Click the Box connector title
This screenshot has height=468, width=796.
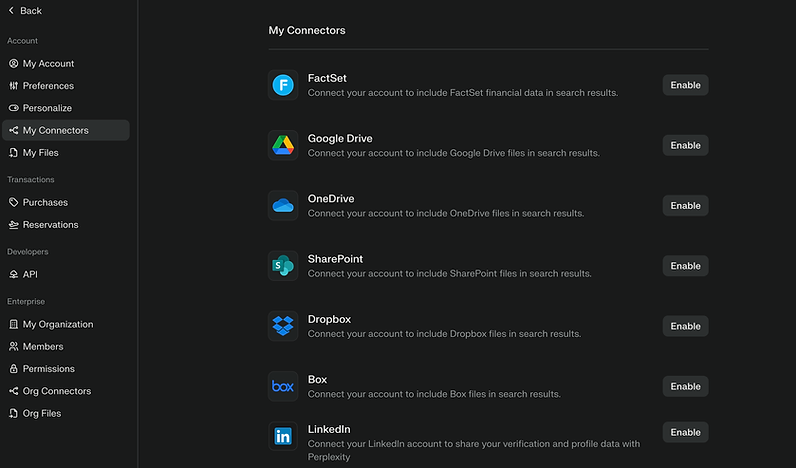click(317, 380)
